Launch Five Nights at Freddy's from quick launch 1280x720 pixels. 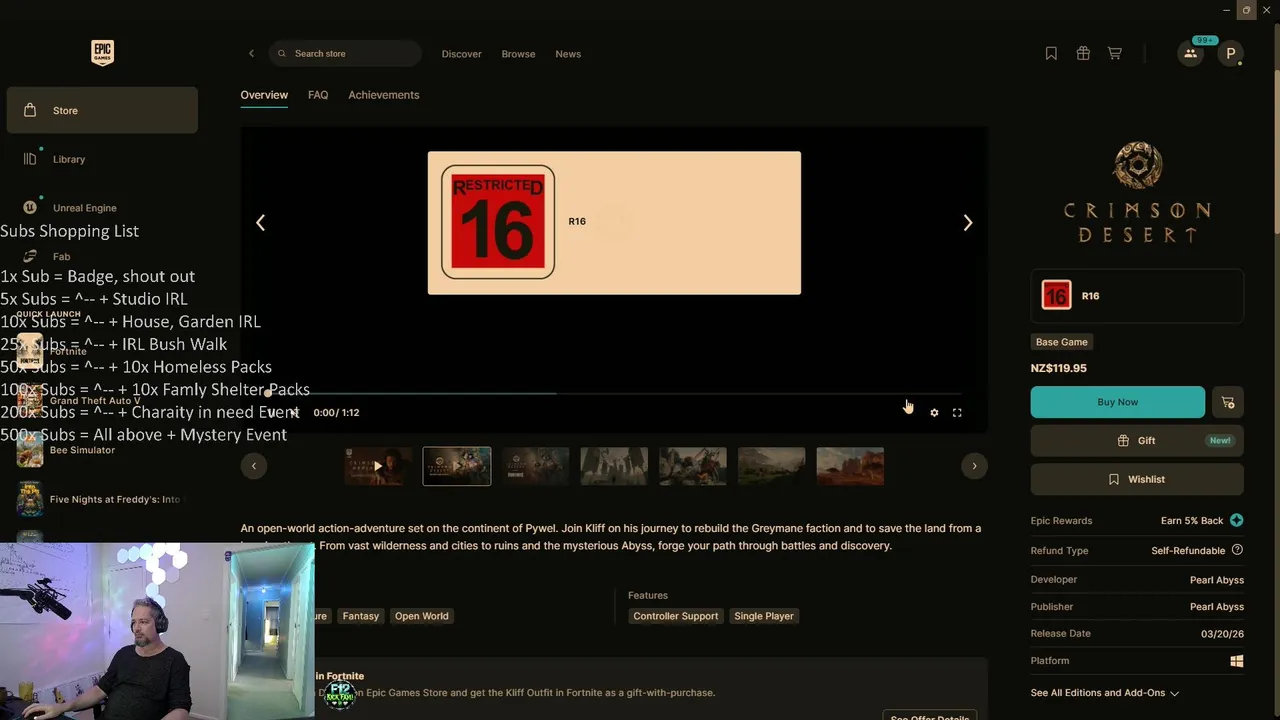coord(100,499)
